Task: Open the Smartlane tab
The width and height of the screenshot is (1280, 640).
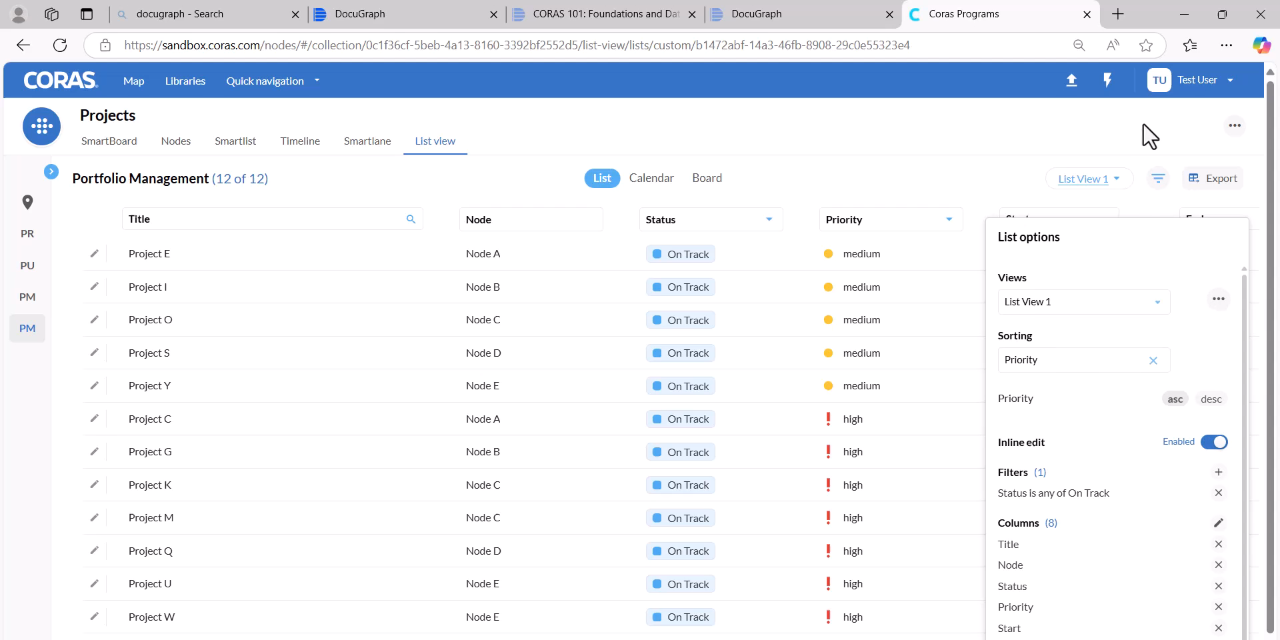Action: (x=367, y=141)
